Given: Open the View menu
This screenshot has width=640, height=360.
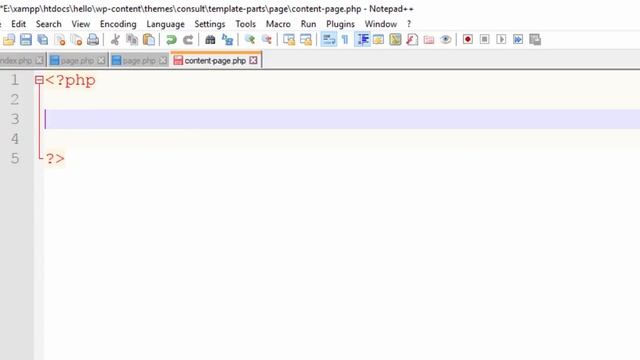Looking at the screenshot, I should click(x=81, y=24).
